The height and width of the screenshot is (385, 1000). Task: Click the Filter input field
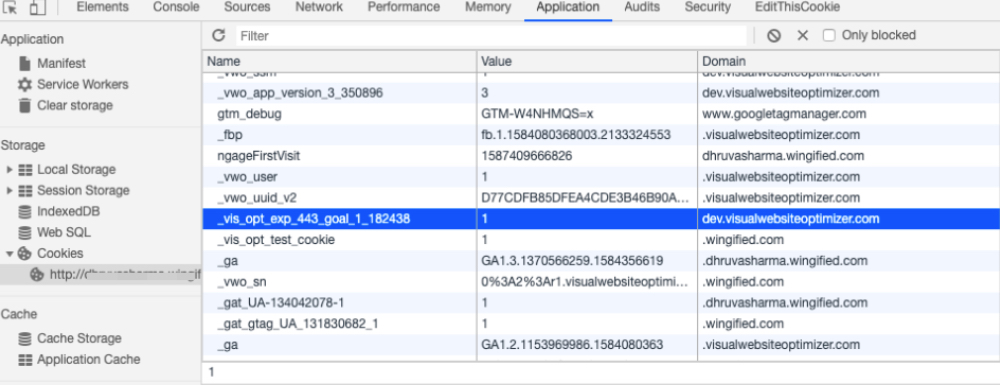pos(491,36)
